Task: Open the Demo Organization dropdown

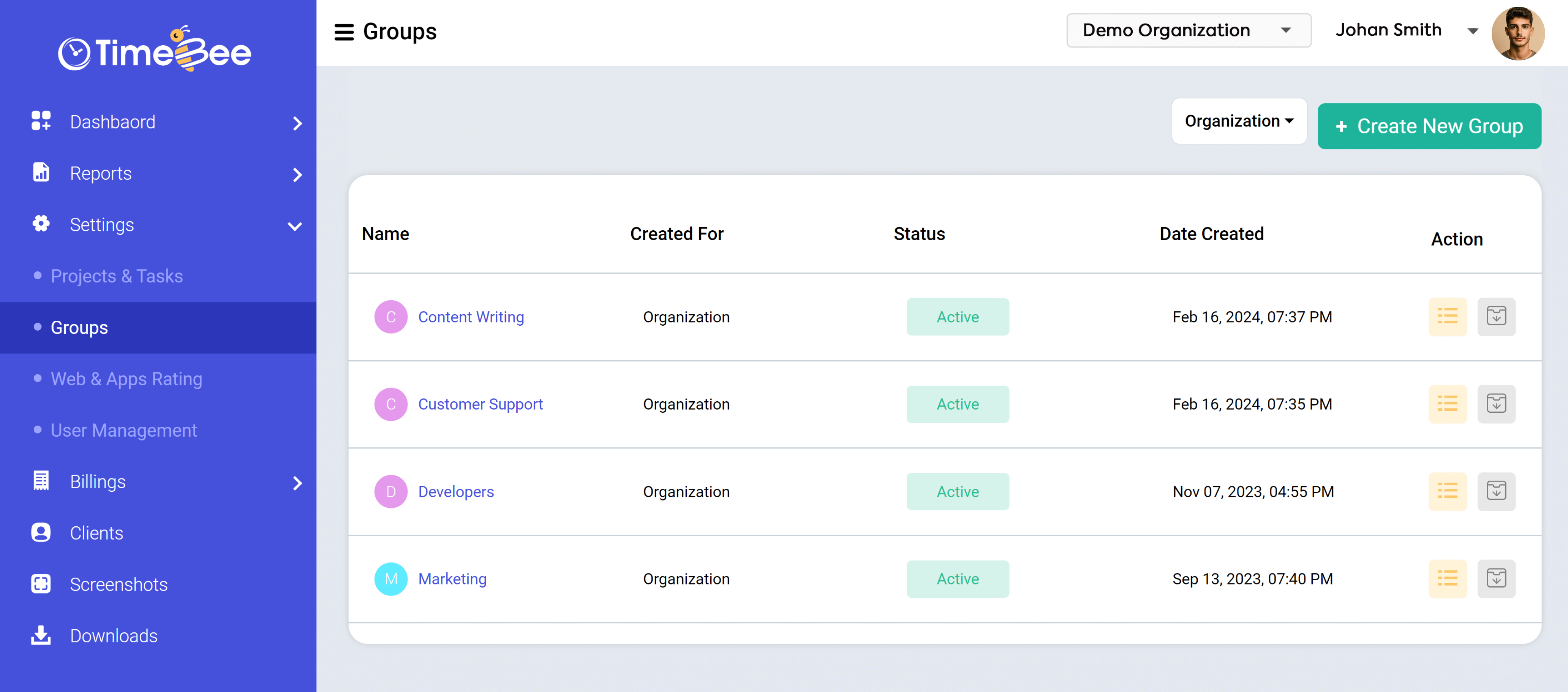Action: (x=1188, y=30)
